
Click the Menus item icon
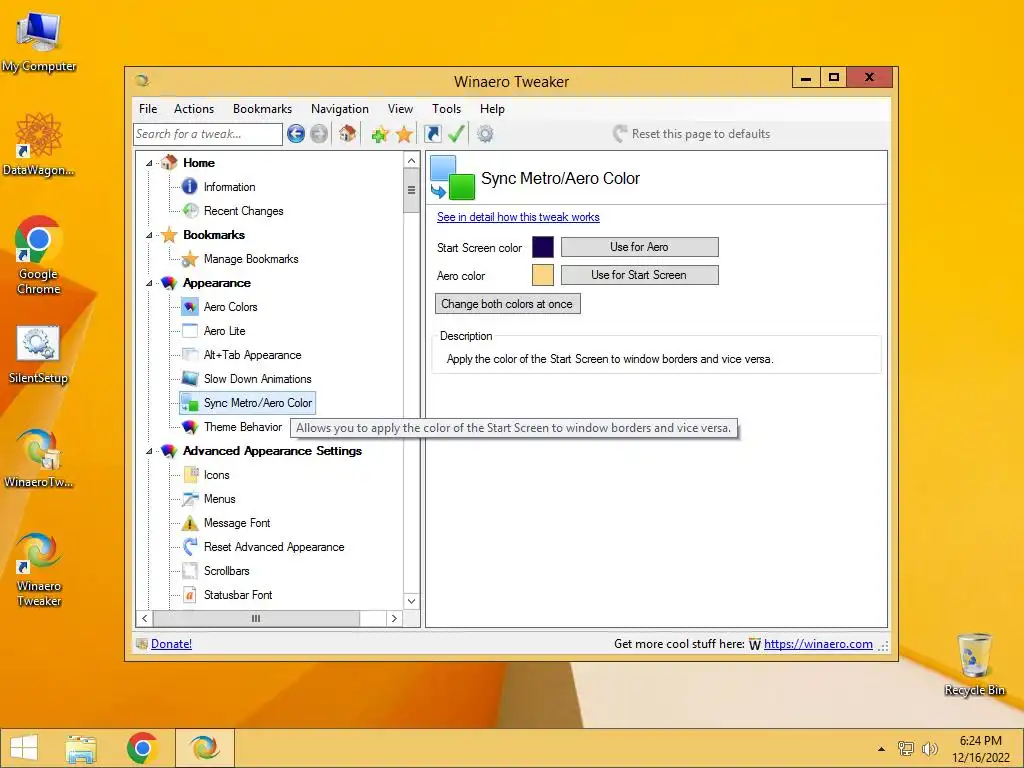coord(189,499)
